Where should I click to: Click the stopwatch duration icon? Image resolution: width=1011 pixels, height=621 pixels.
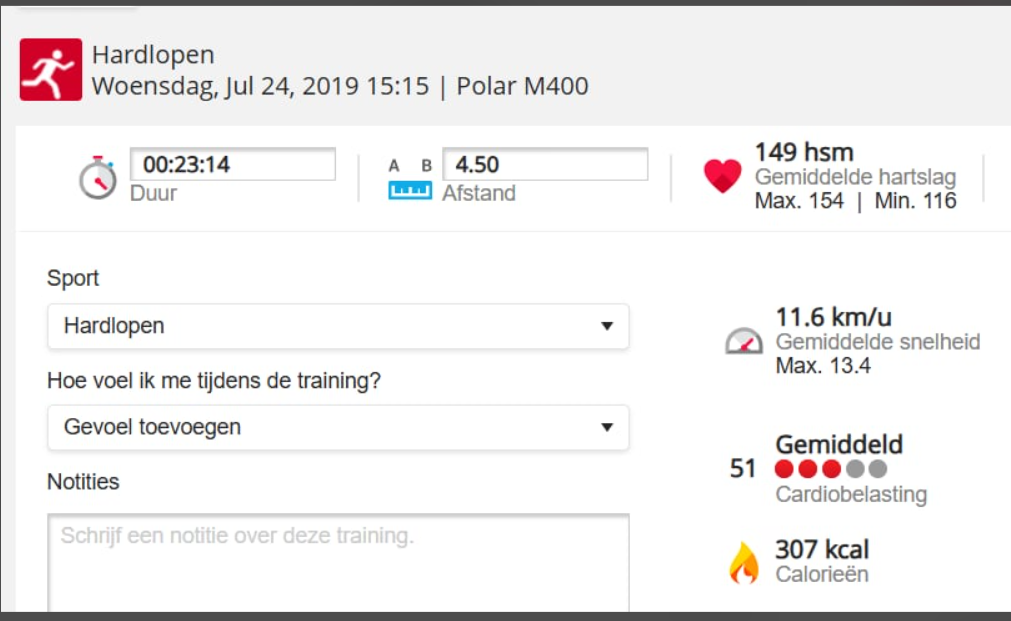tap(97, 178)
